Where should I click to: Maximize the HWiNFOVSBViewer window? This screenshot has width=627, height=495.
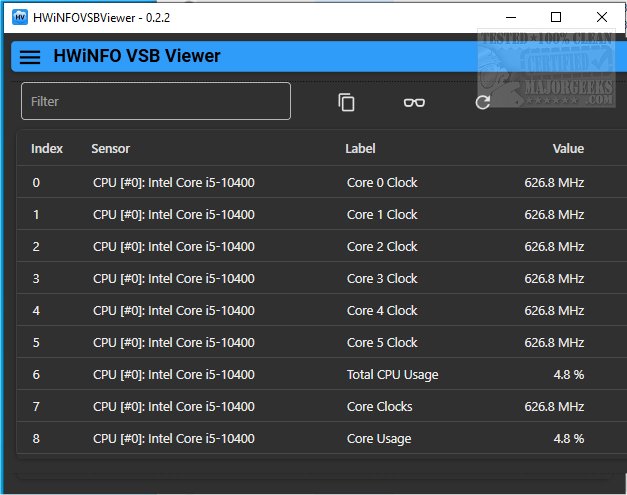click(556, 17)
